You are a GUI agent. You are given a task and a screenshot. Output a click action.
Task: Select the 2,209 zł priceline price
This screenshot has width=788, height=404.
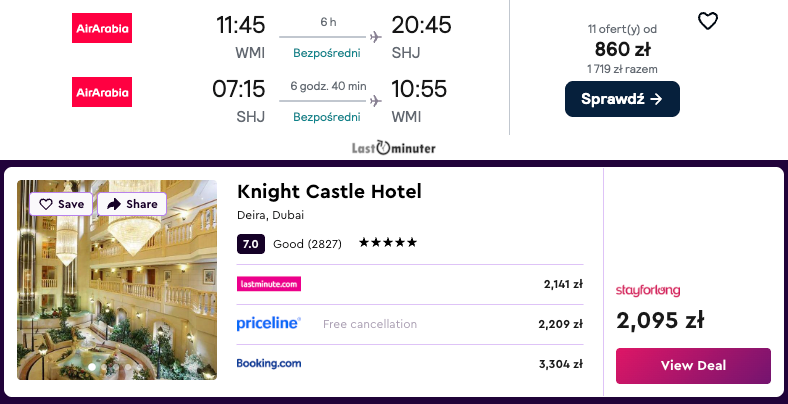[x=563, y=324]
